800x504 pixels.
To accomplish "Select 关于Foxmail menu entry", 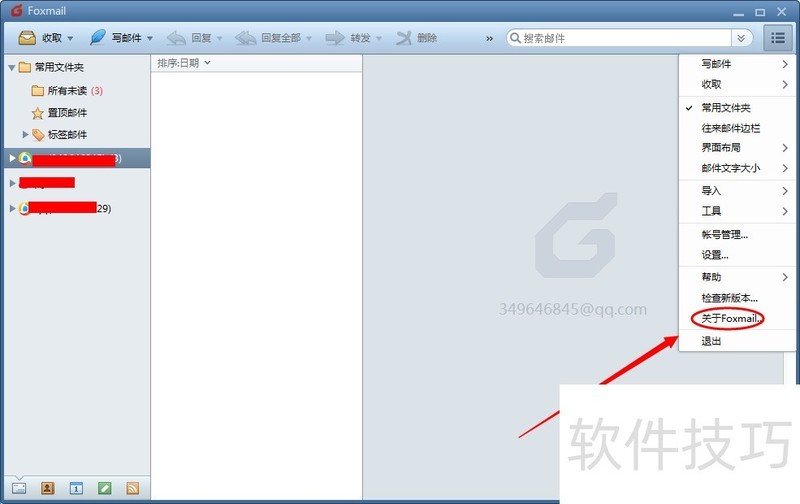I will [x=731, y=319].
